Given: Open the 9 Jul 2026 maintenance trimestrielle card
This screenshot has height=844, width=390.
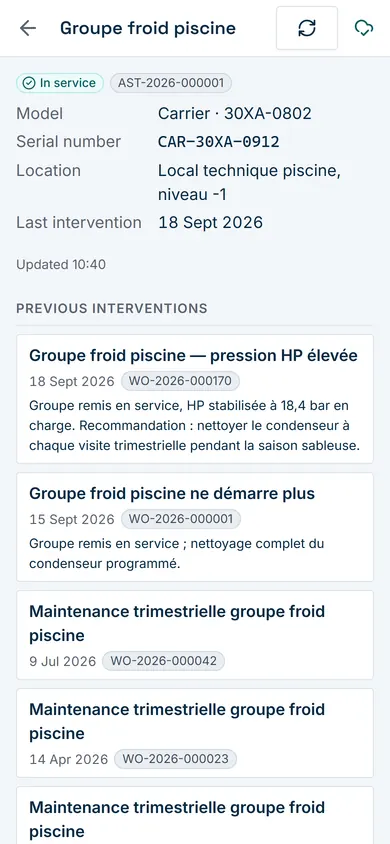Looking at the screenshot, I should pyautogui.click(x=195, y=635).
